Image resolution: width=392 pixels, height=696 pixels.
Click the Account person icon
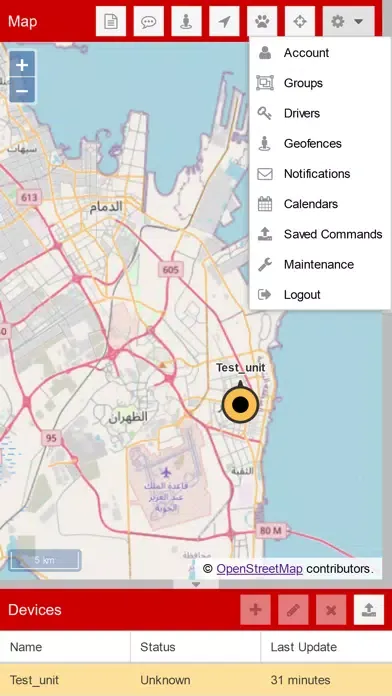(265, 53)
